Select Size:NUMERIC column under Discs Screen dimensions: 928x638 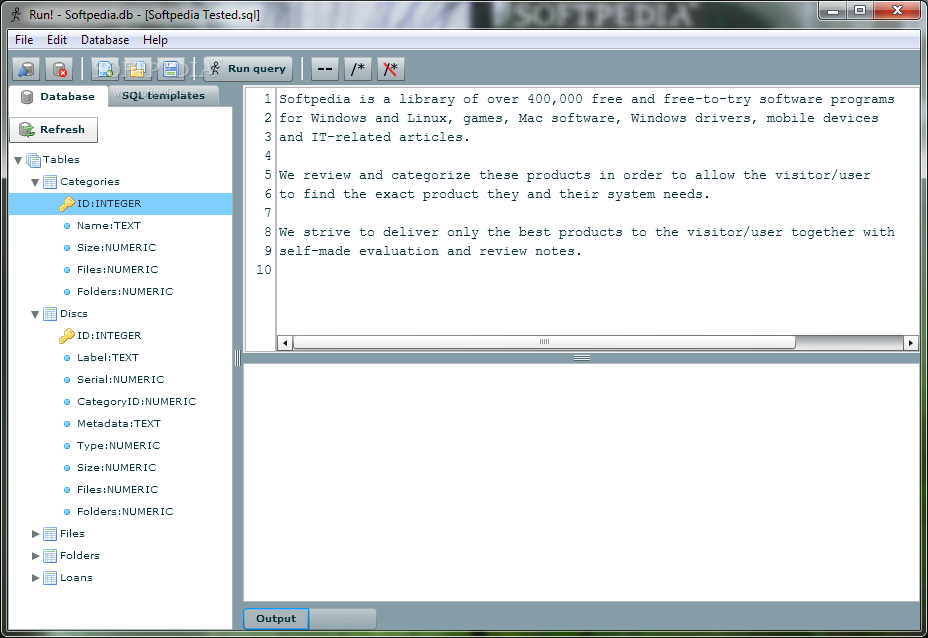[117, 468]
